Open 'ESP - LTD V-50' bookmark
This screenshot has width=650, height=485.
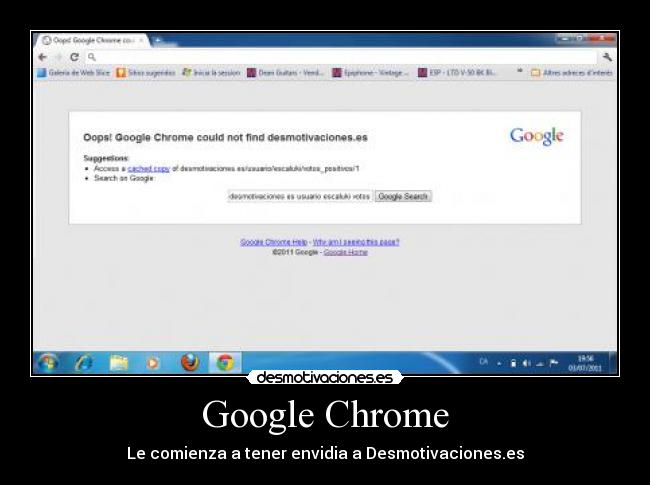pyautogui.click(x=457, y=73)
